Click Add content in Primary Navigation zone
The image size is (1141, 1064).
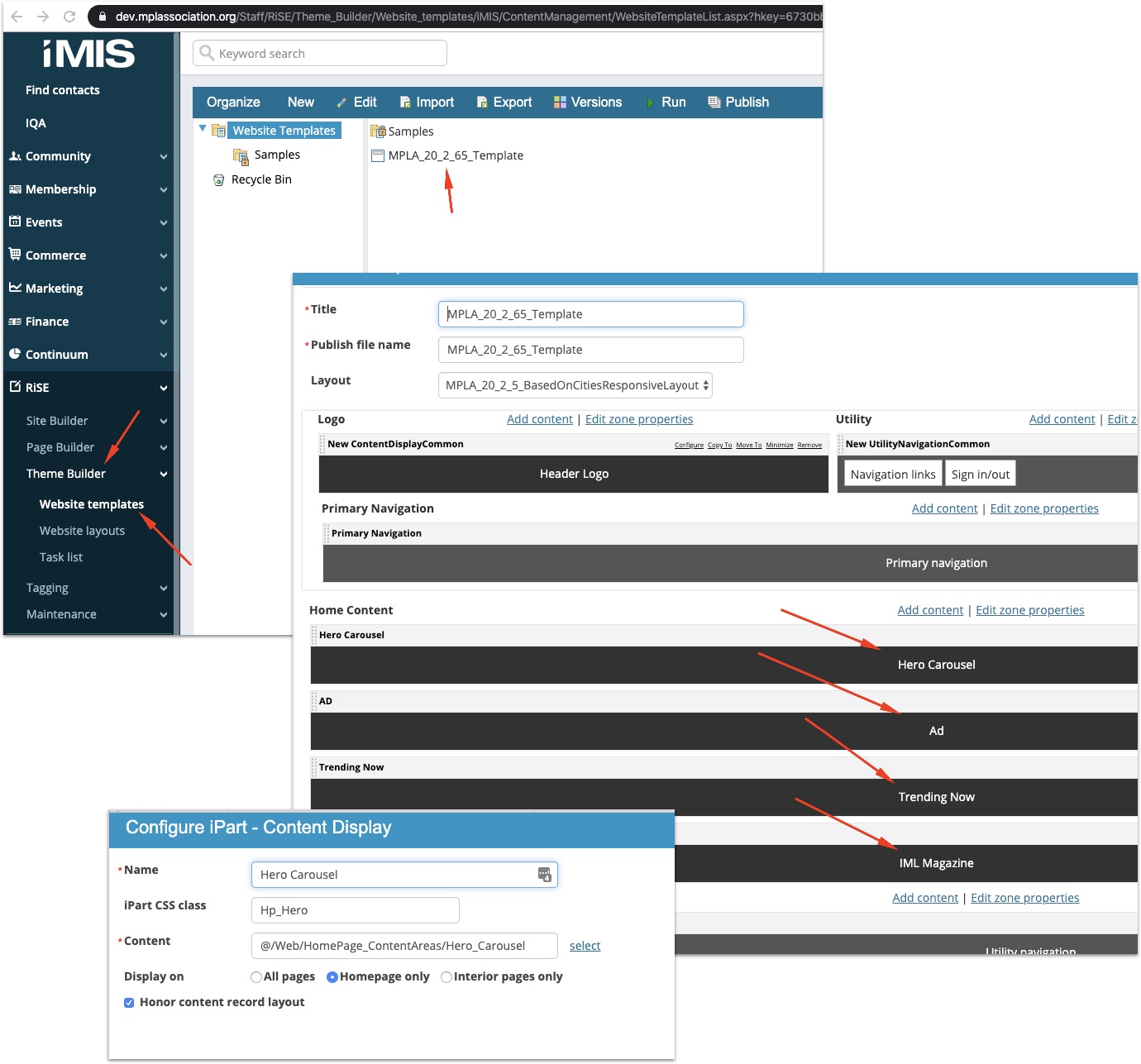(944, 508)
